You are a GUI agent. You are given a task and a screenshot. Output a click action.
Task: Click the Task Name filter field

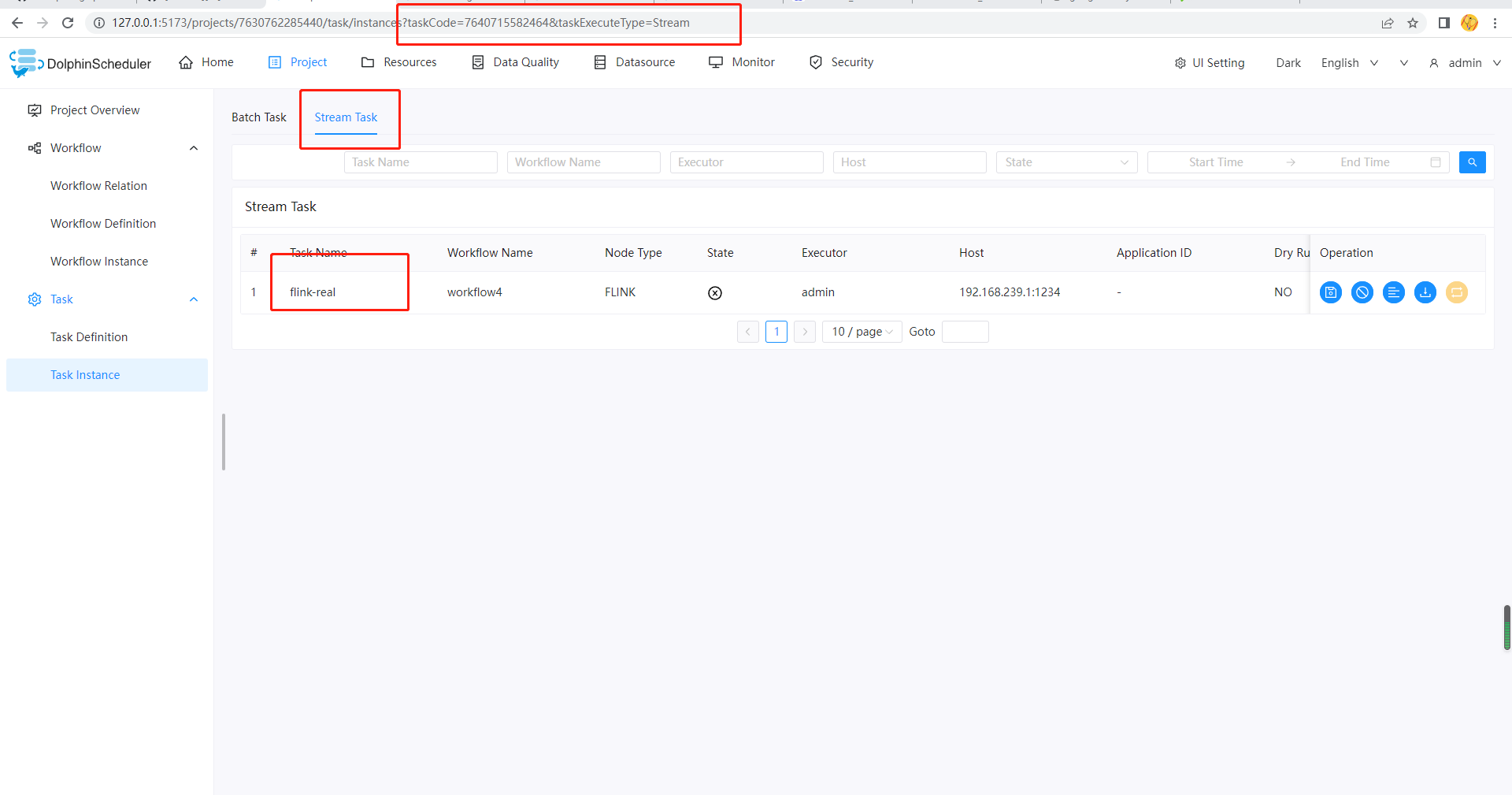click(421, 162)
